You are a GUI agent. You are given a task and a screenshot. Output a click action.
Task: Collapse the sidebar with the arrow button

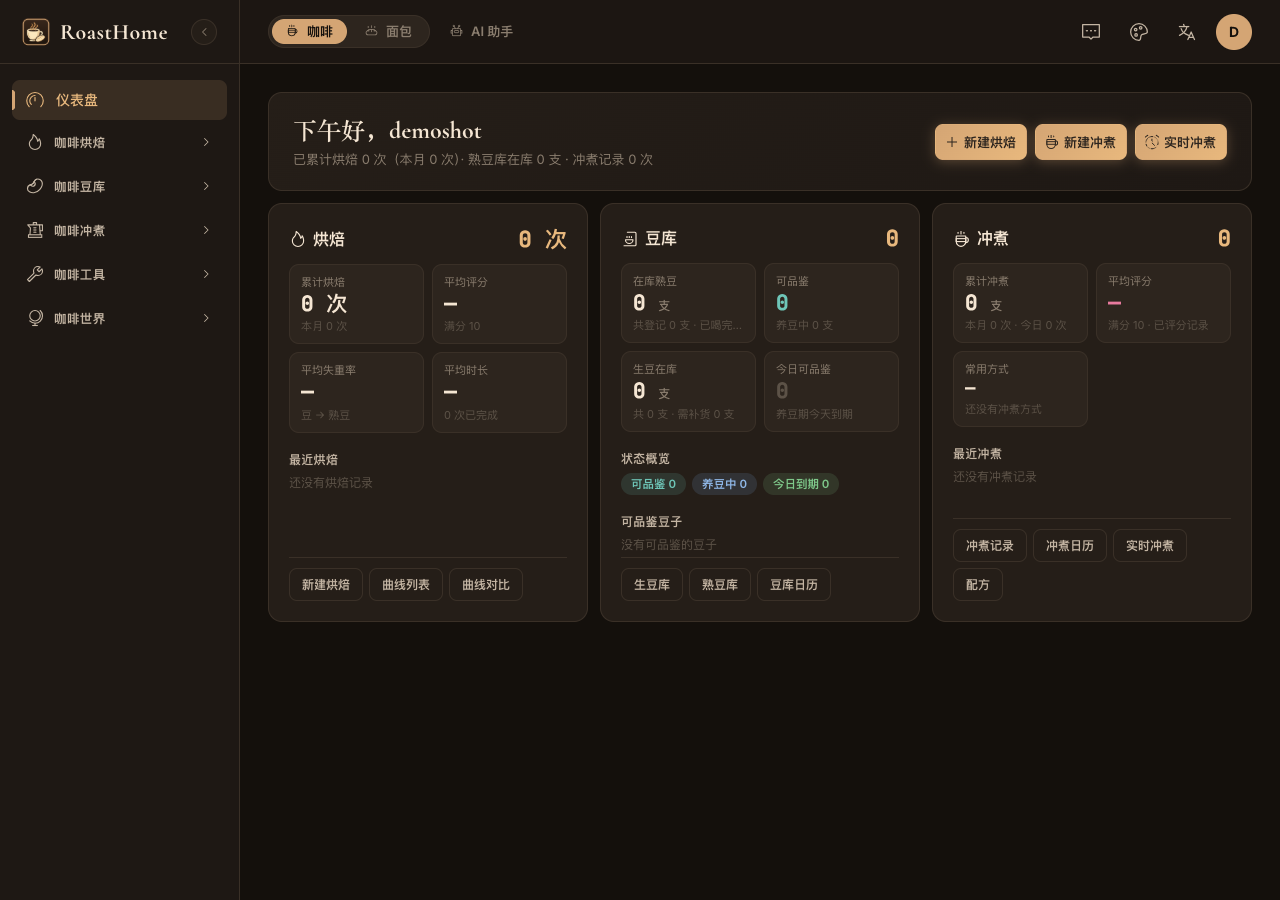pyautogui.click(x=204, y=32)
